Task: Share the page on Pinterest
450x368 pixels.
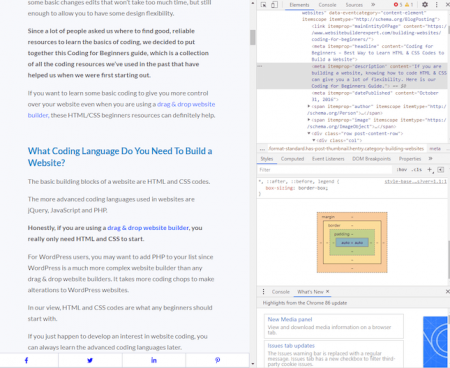Action: (x=217, y=360)
